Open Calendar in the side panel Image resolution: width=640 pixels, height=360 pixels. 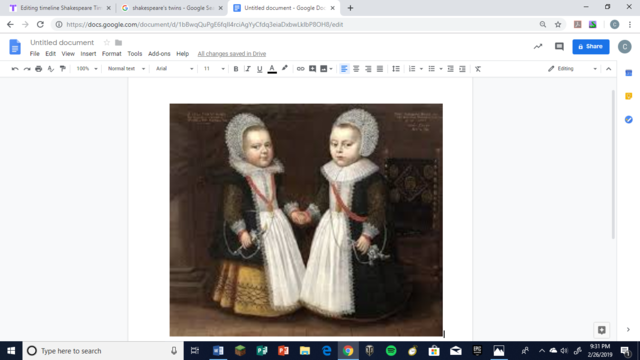(629, 73)
